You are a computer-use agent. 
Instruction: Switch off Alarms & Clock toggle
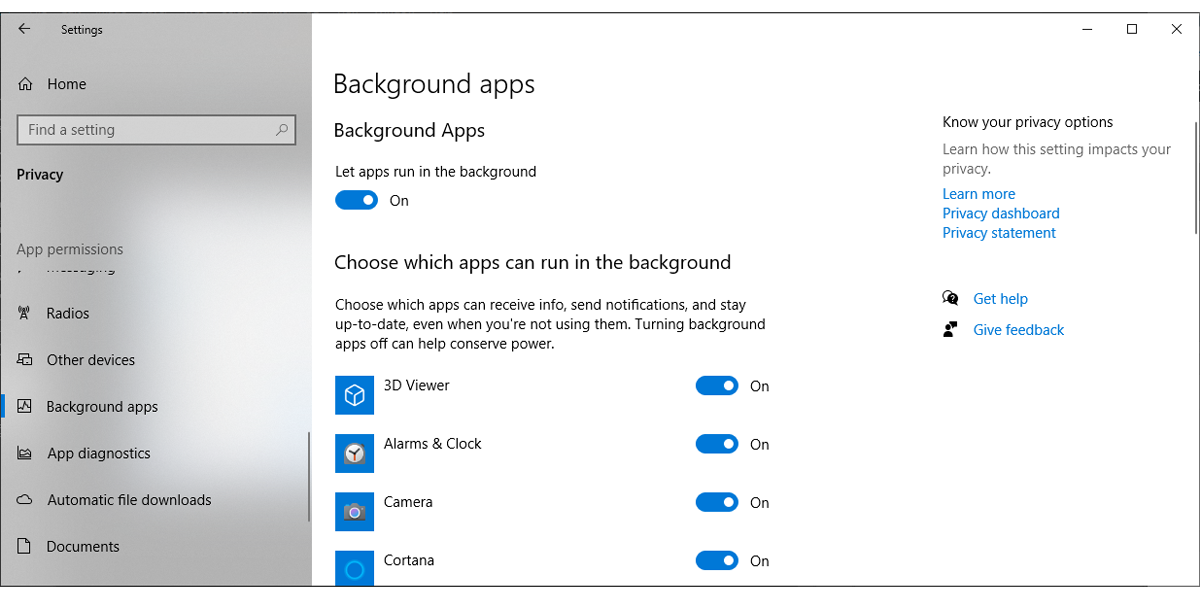pos(717,444)
